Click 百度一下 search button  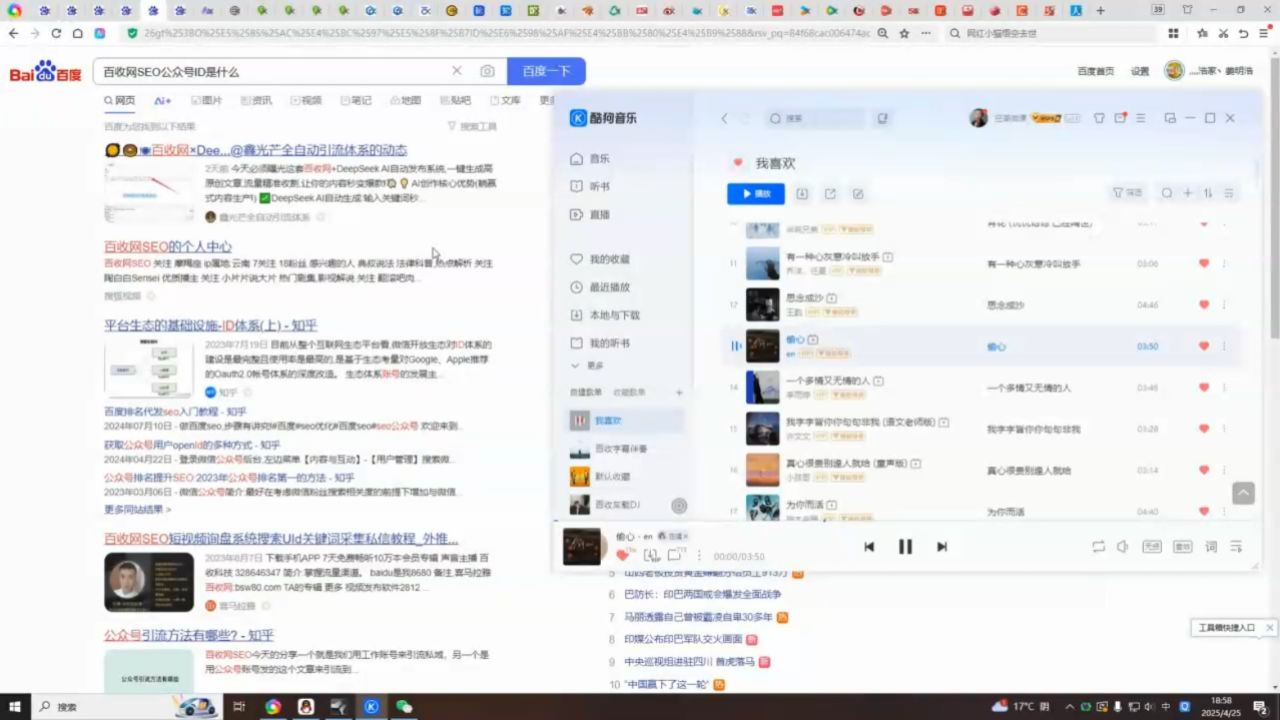click(x=546, y=71)
